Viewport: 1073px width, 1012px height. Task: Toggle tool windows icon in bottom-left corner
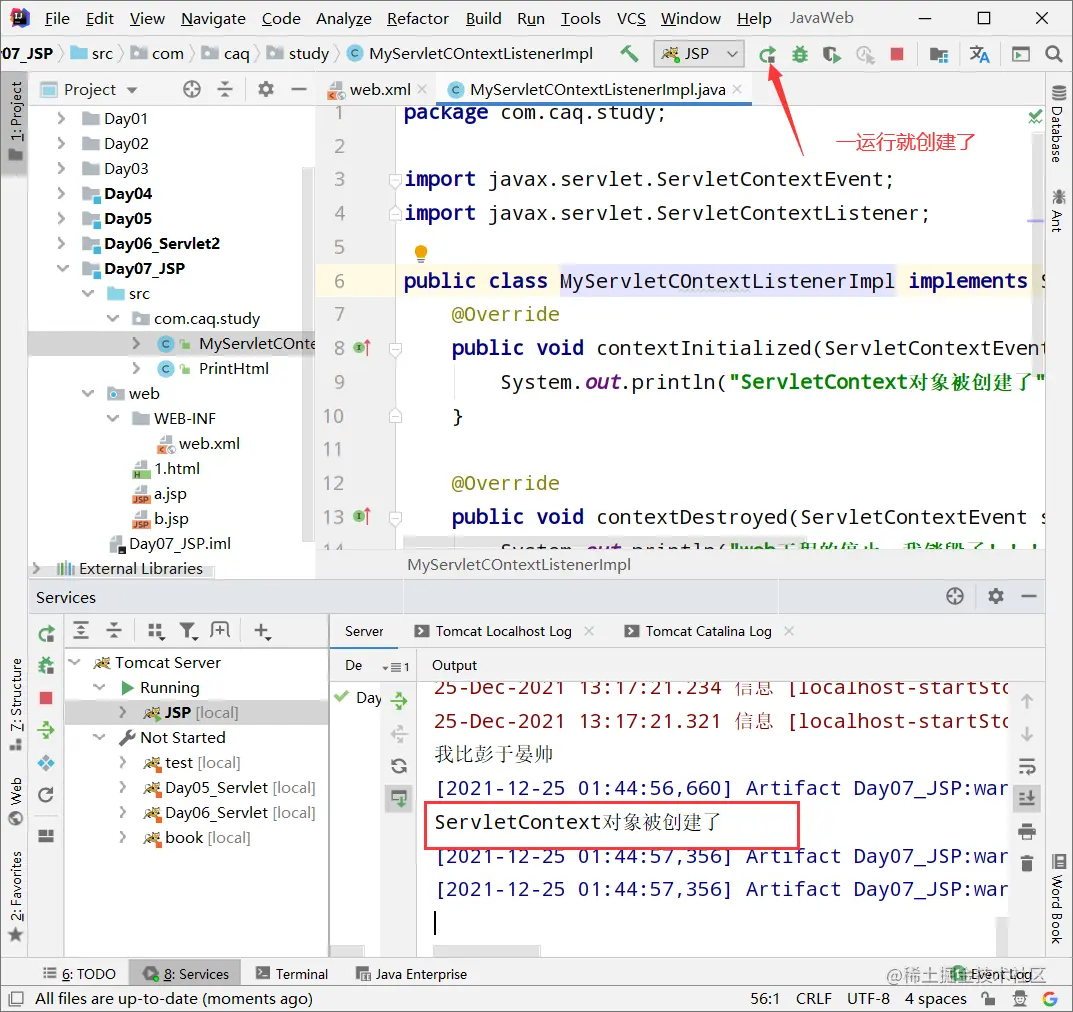tap(16, 998)
